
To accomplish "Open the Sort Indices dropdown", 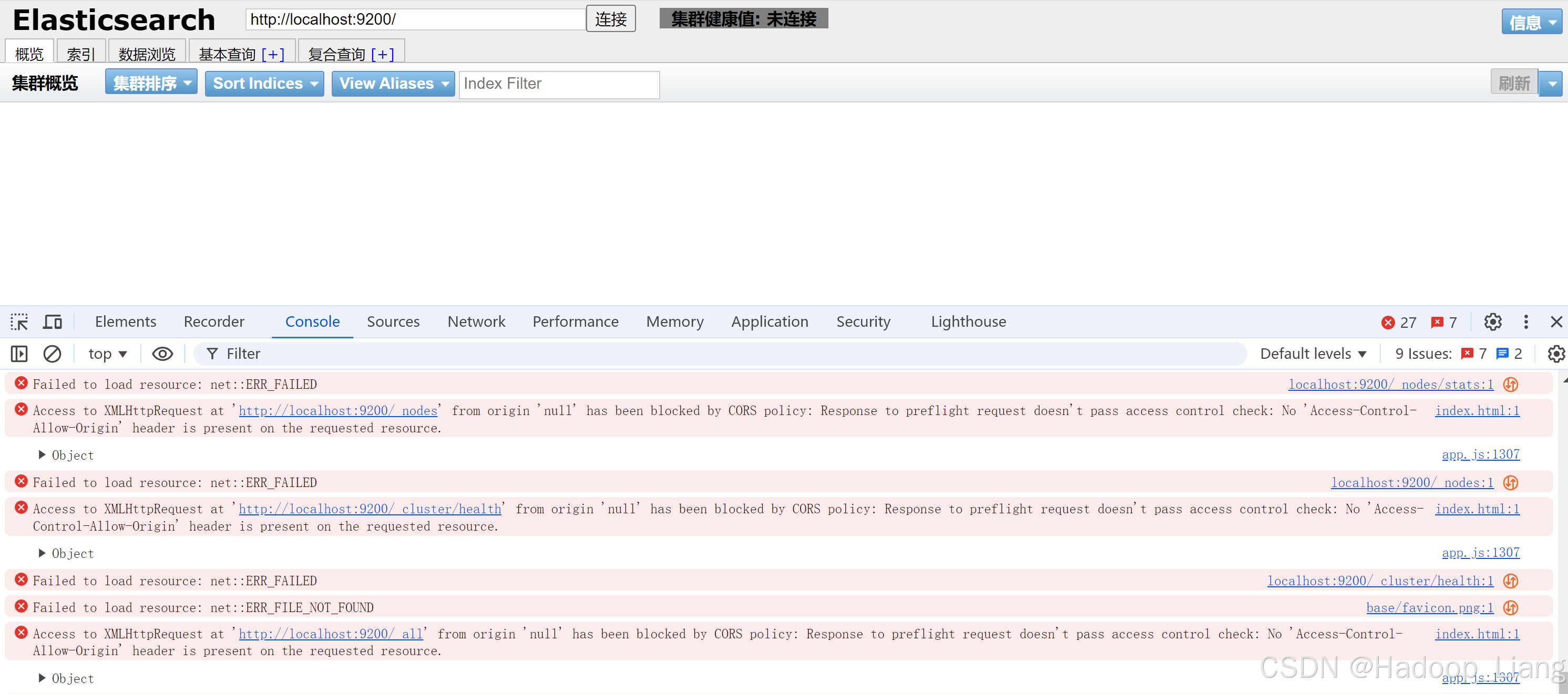I will (x=264, y=84).
